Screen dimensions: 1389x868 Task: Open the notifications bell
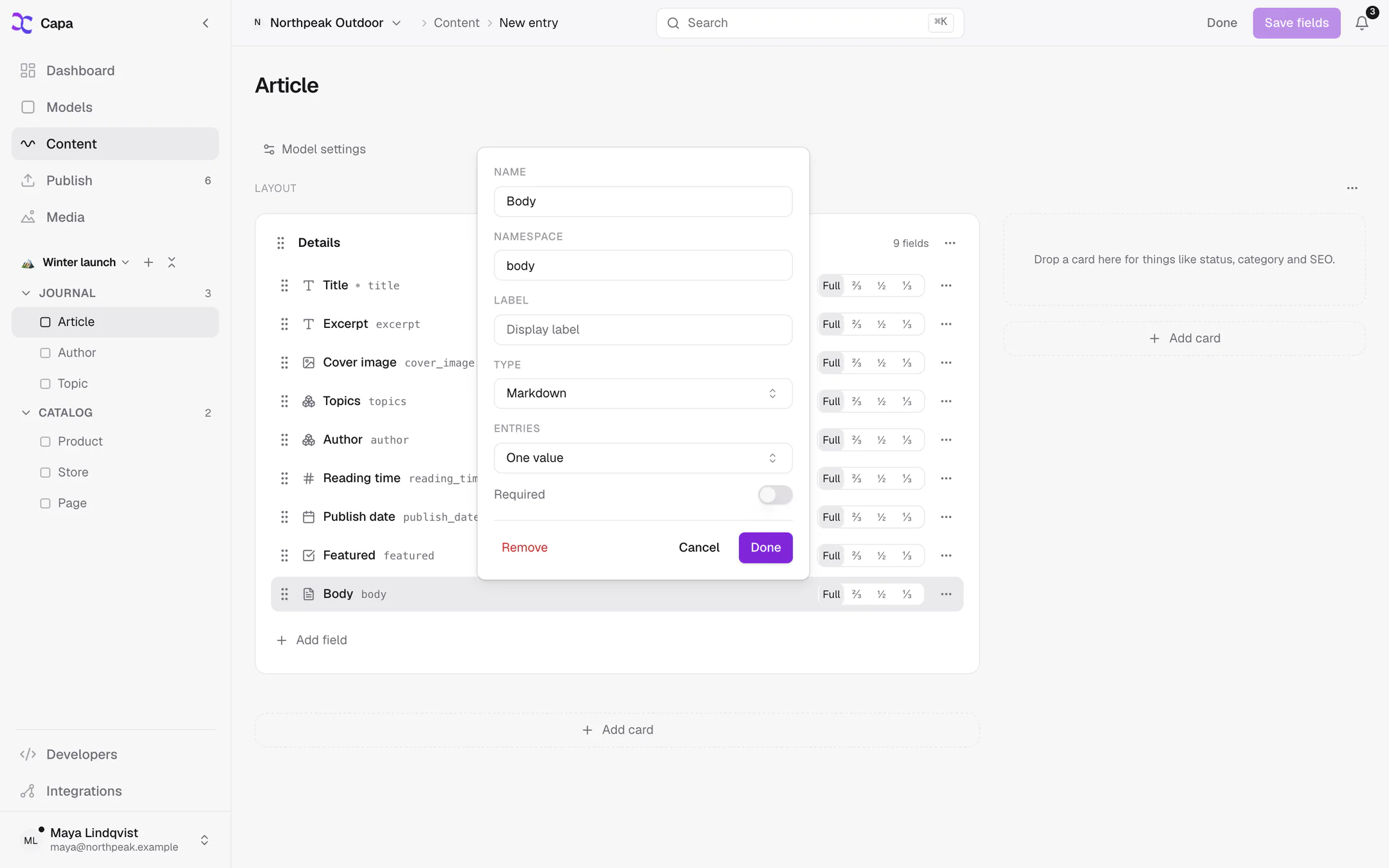[1362, 23]
